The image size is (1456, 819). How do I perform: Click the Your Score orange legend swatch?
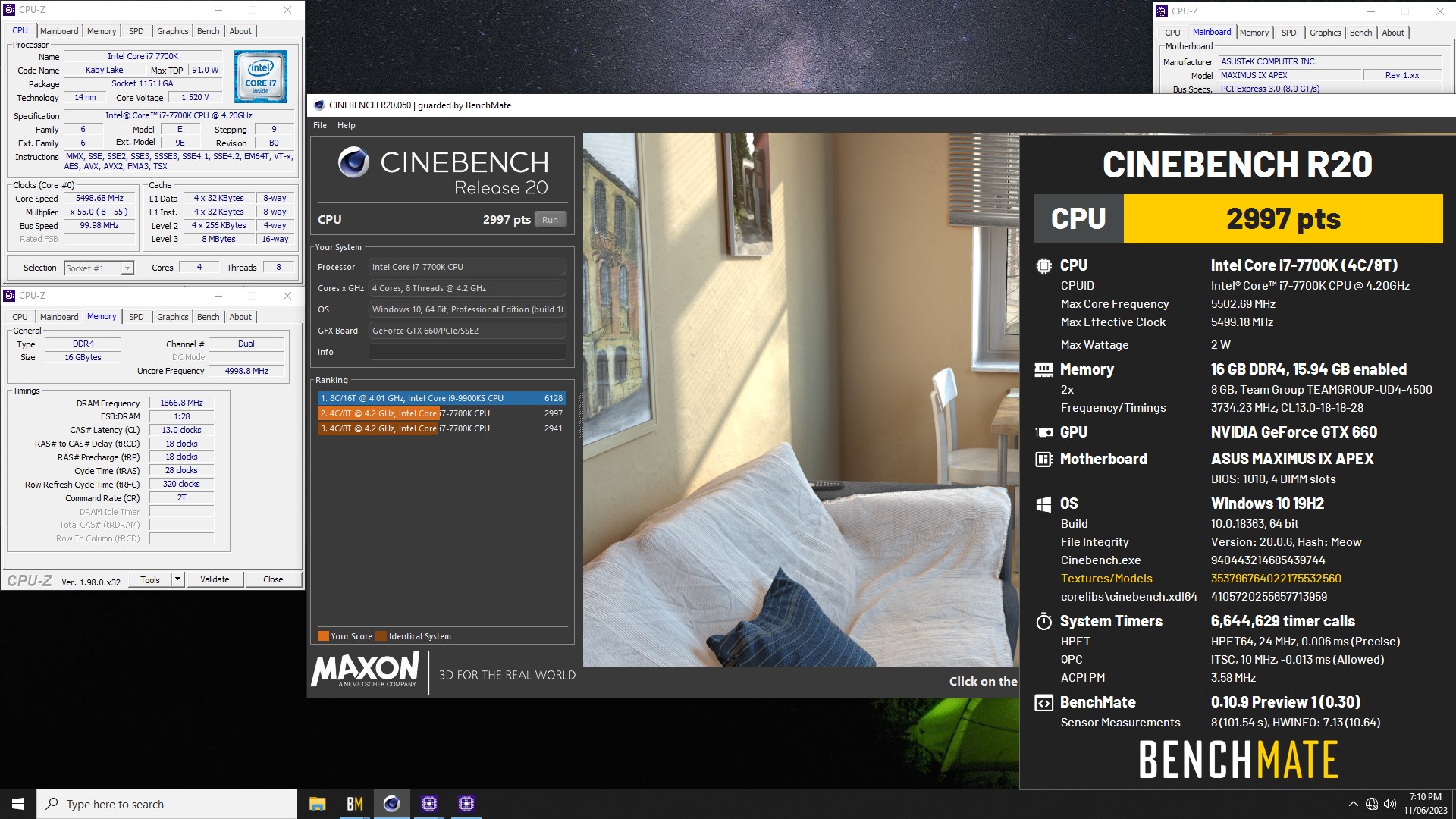click(323, 636)
